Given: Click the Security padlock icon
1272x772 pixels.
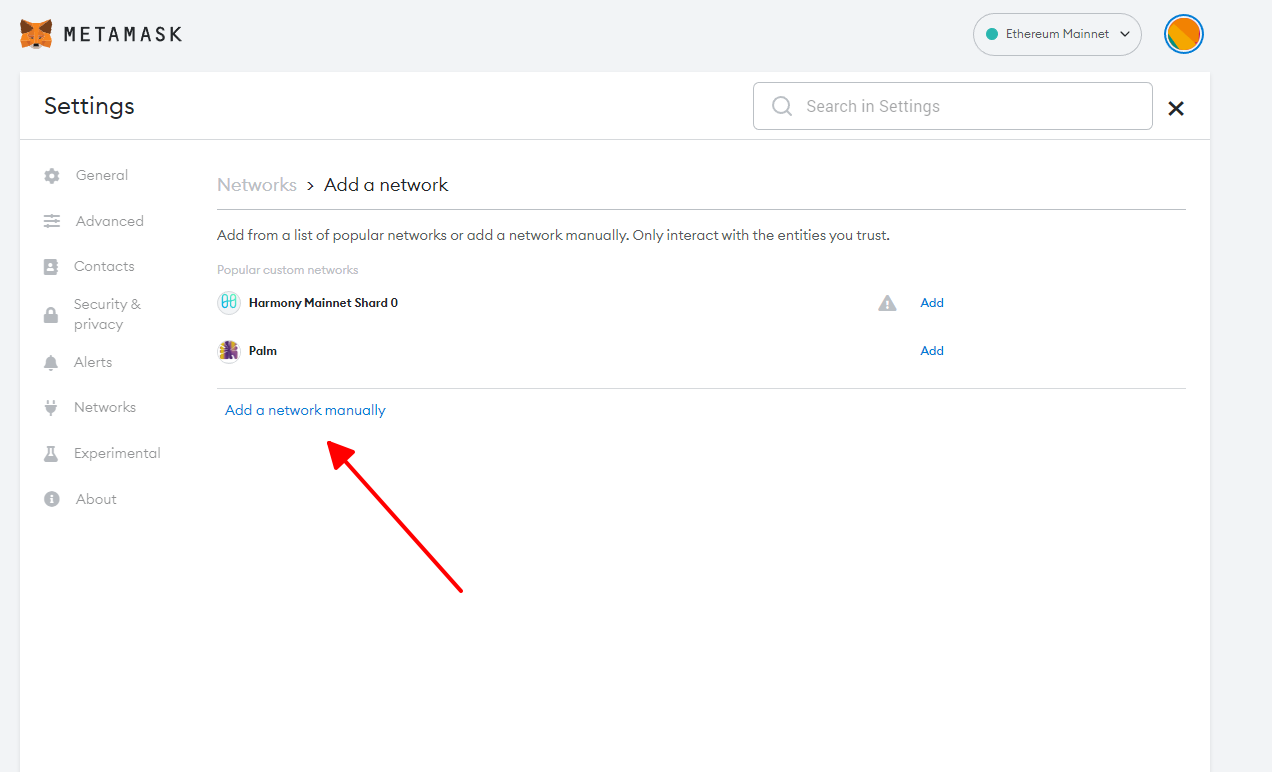Looking at the screenshot, I should pos(51,315).
